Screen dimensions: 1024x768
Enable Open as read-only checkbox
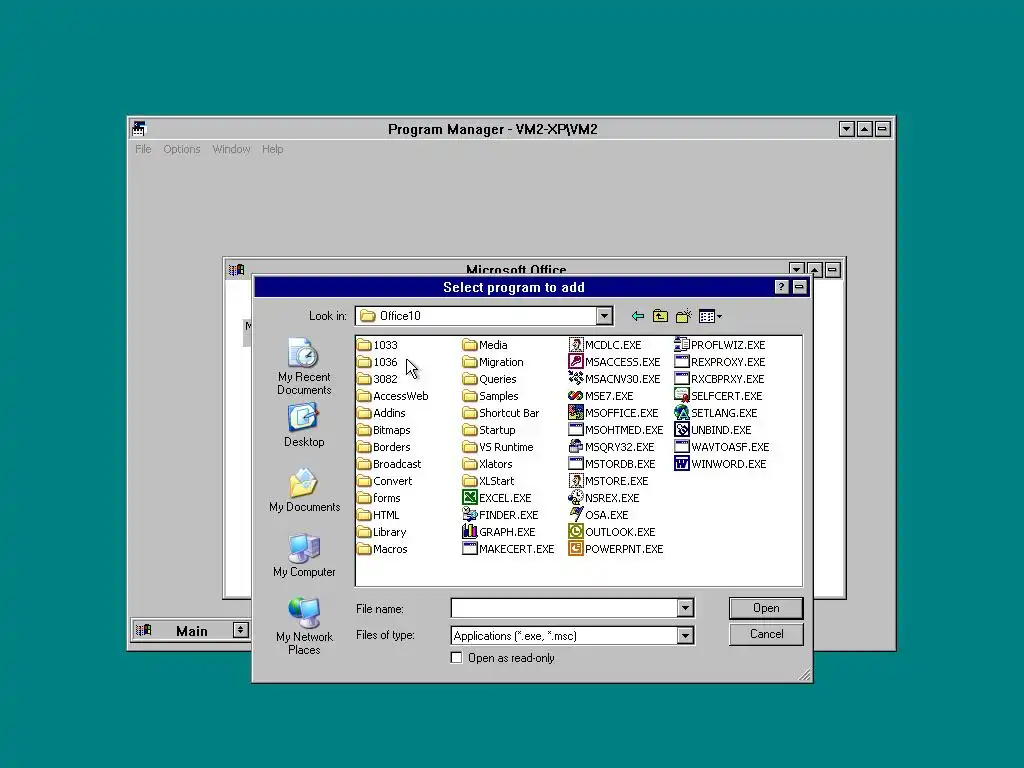(x=456, y=658)
